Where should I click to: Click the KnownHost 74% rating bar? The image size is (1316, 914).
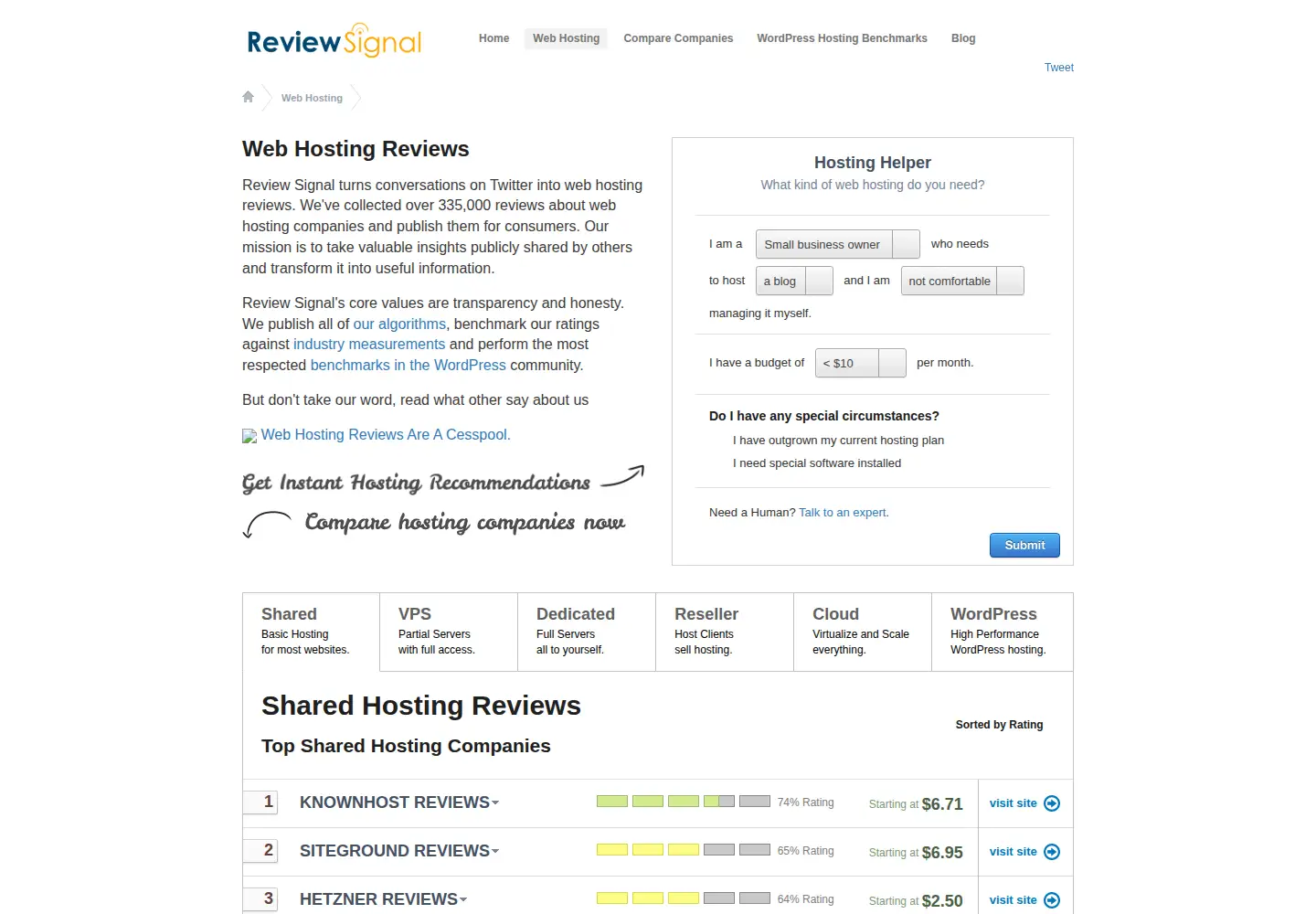point(684,802)
